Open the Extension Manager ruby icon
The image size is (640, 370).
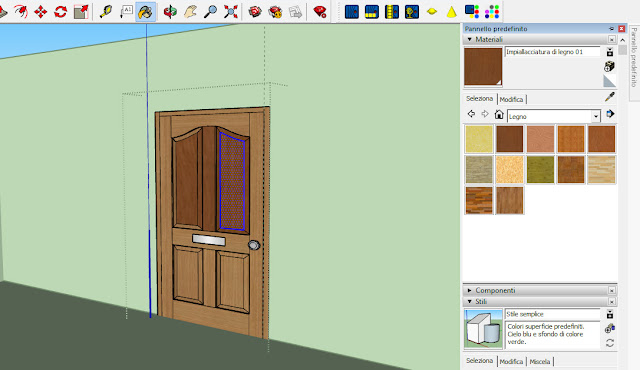320,12
